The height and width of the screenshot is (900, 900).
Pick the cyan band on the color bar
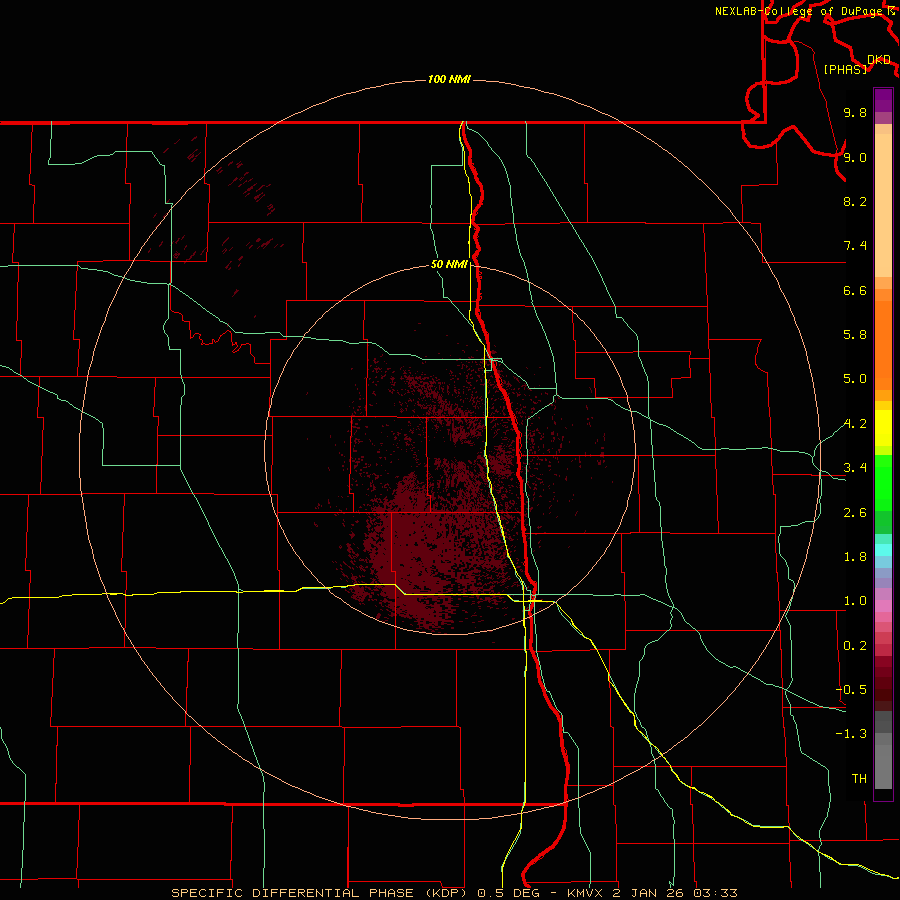pyautogui.click(x=883, y=550)
